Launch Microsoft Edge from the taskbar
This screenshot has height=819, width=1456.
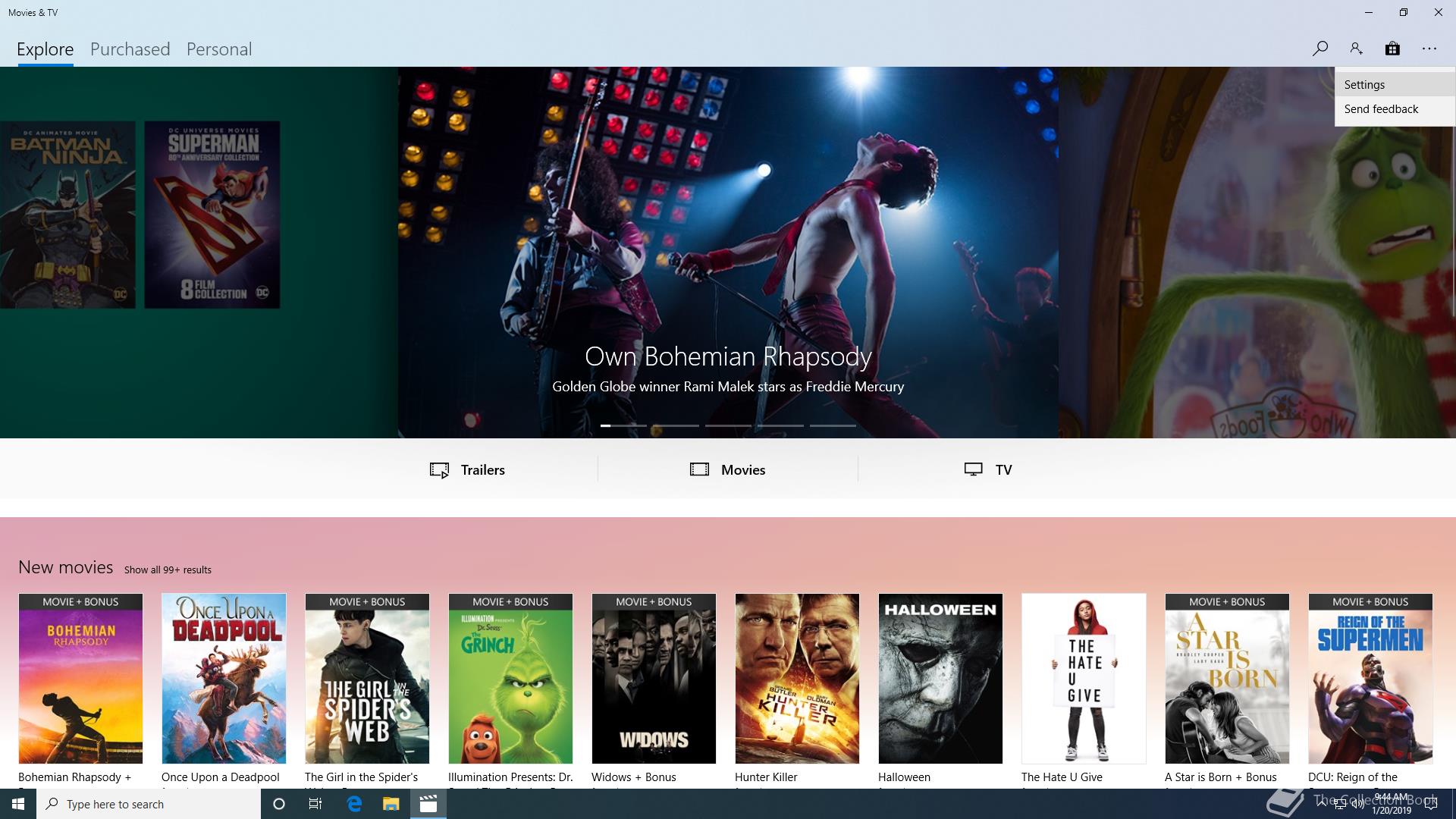[x=354, y=804]
